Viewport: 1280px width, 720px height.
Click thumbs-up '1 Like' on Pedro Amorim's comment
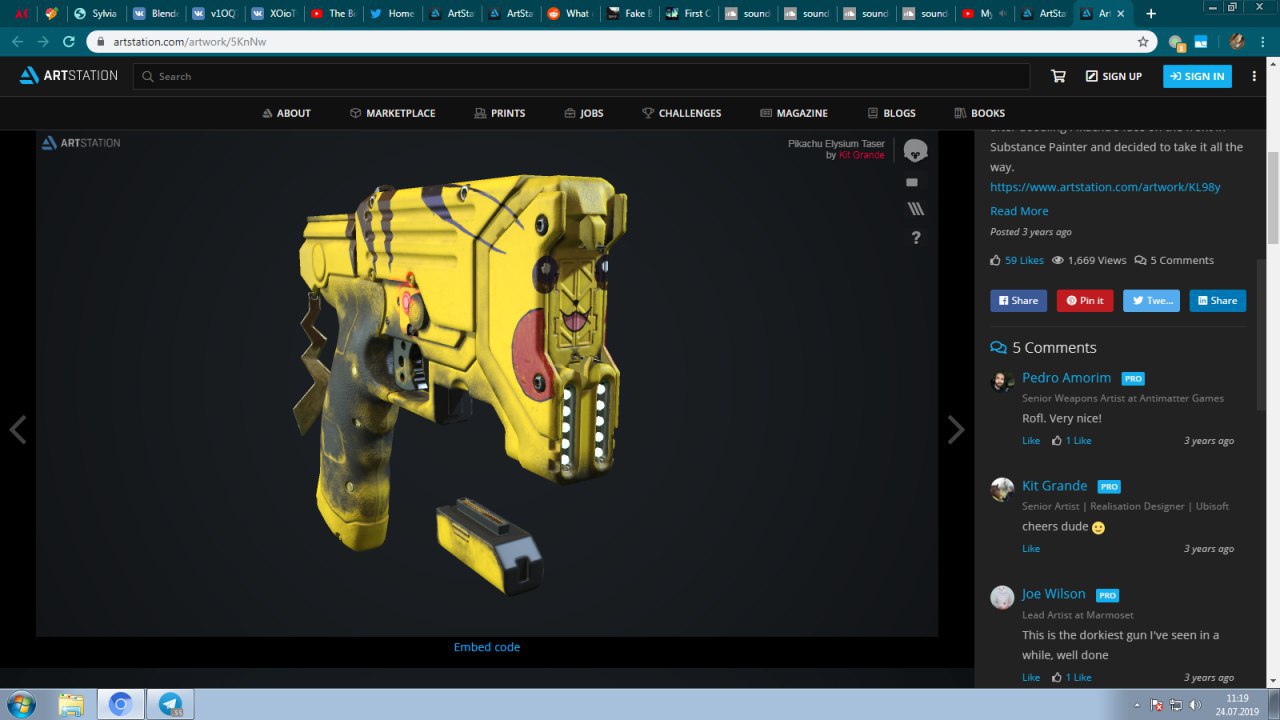(x=1071, y=440)
